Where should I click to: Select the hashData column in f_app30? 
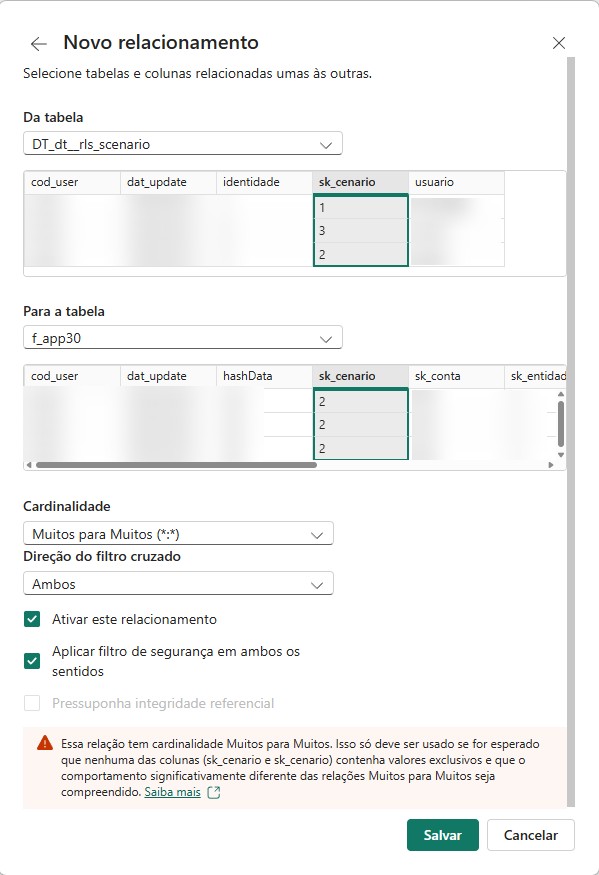(250, 375)
